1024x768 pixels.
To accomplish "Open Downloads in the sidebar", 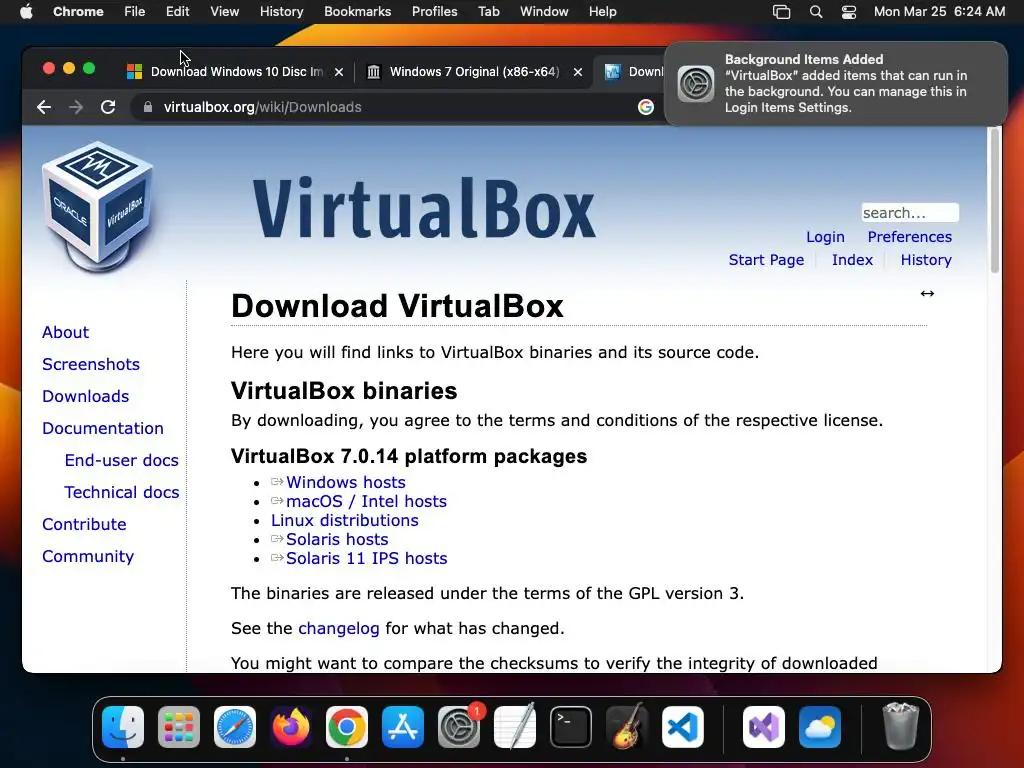I will coord(86,396).
